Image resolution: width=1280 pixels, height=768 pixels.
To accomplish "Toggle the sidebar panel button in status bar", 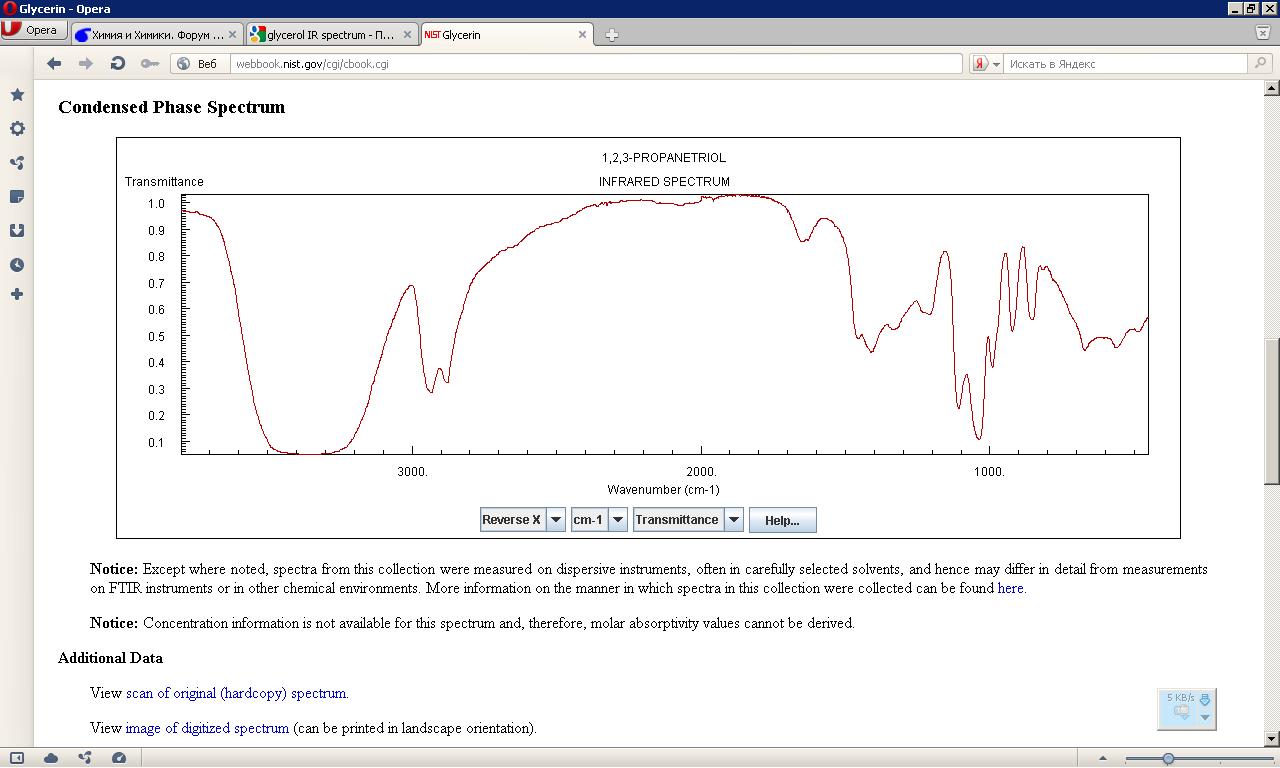I will 17,758.
